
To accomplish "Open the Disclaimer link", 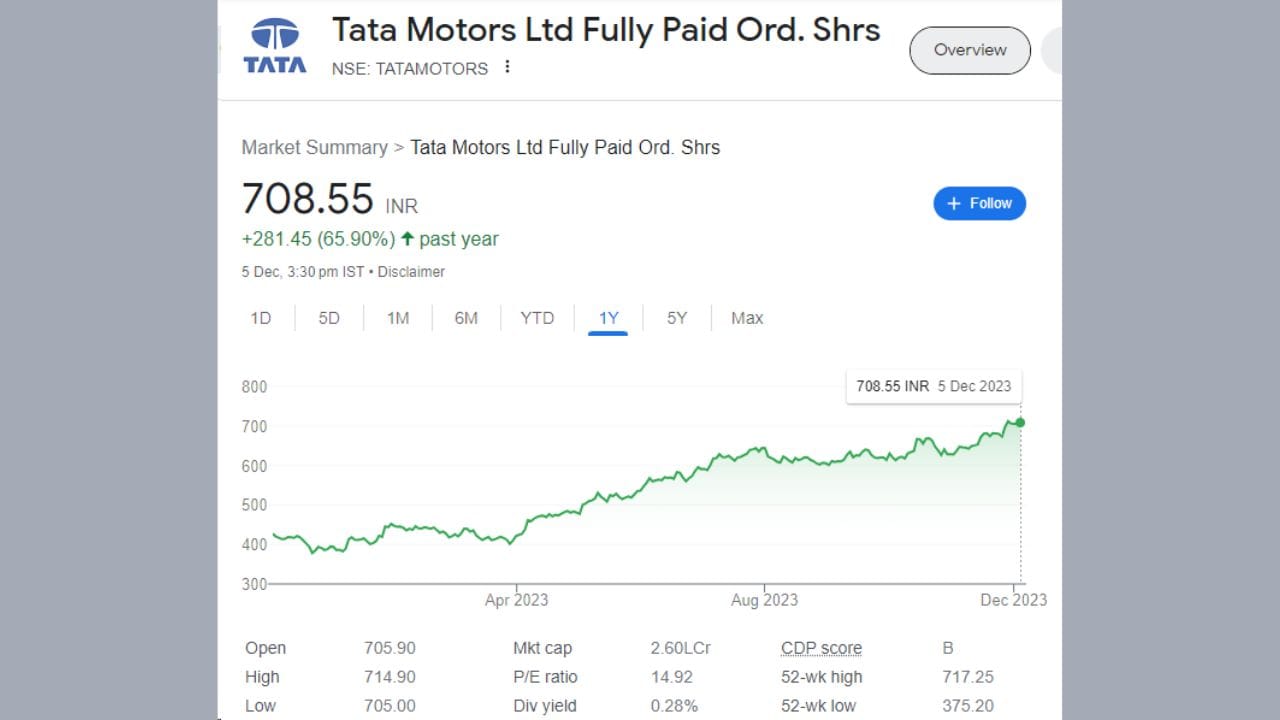I will coord(411,272).
